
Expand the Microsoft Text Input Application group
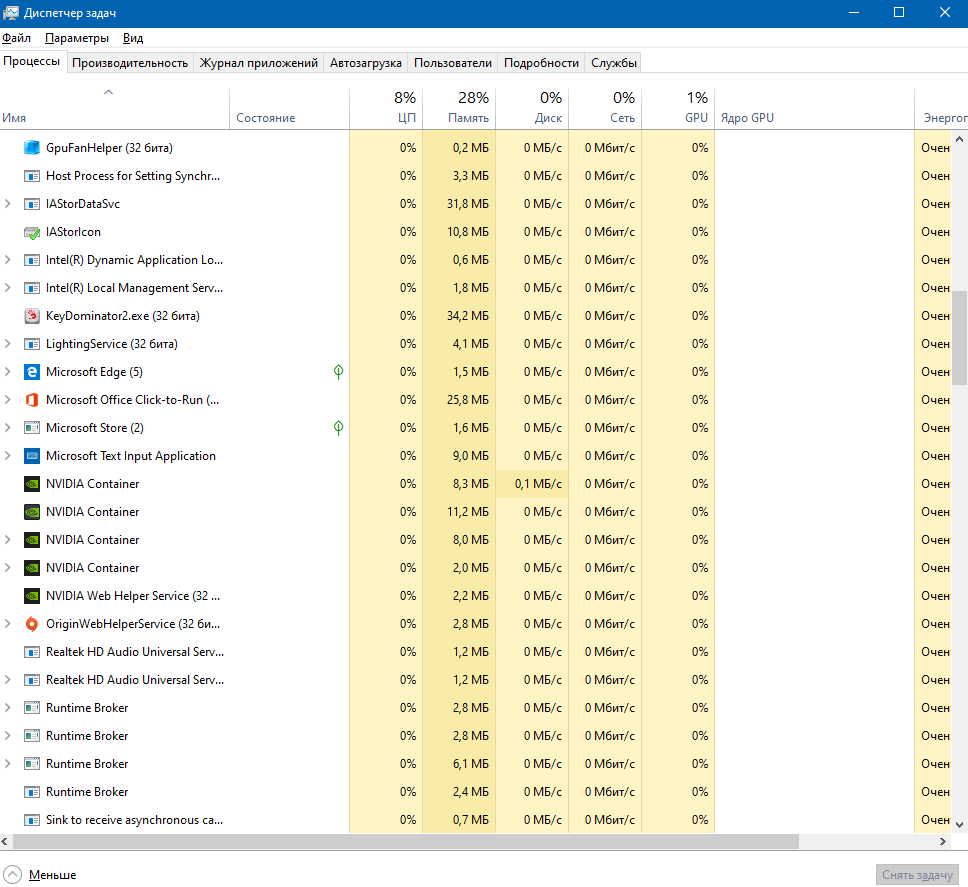click(x=7, y=456)
